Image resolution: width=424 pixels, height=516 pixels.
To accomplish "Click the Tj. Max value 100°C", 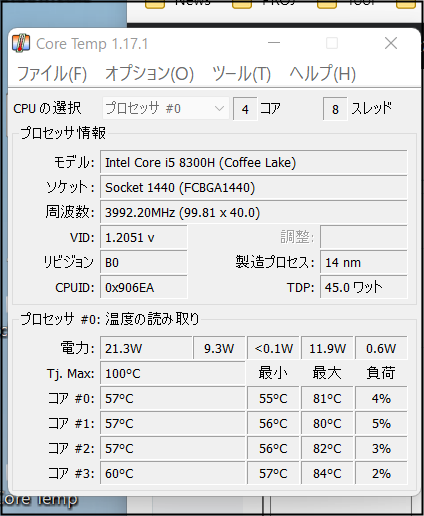I will tap(173, 373).
